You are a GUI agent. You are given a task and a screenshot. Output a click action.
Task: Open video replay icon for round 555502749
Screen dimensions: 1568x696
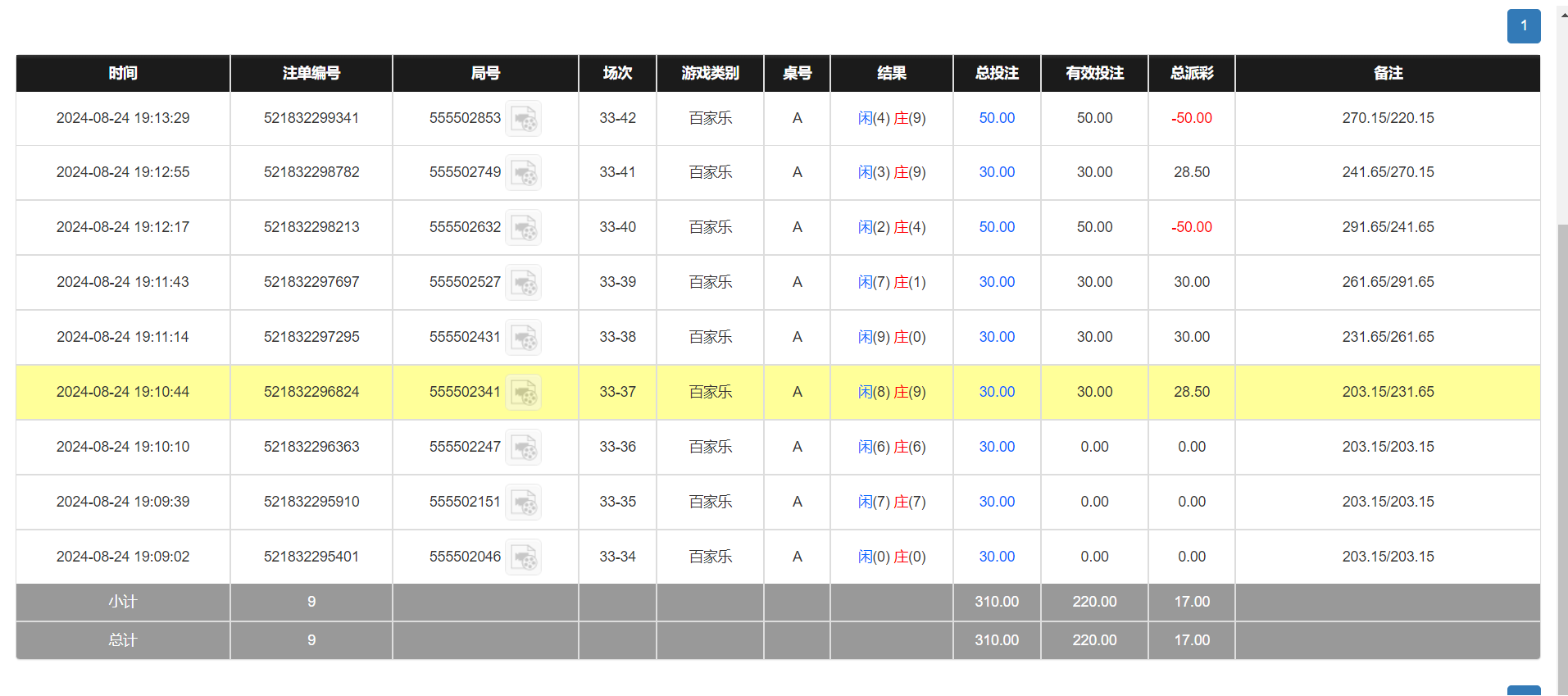523,173
